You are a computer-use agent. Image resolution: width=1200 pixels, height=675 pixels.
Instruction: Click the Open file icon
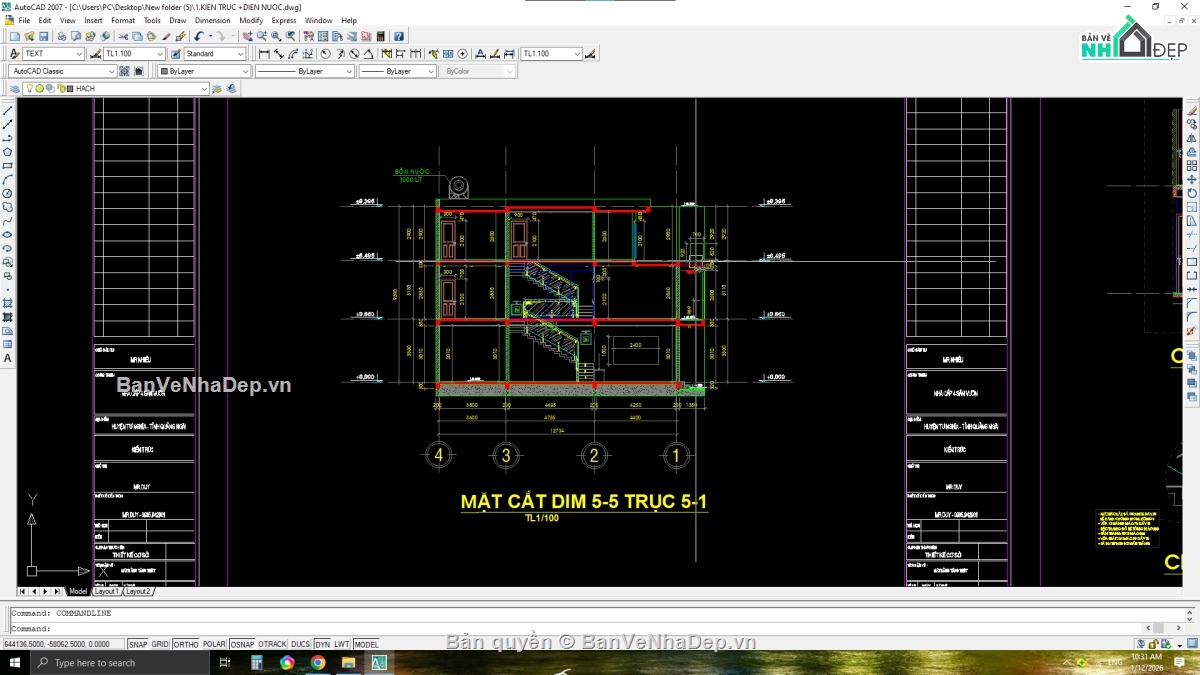point(28,37)
